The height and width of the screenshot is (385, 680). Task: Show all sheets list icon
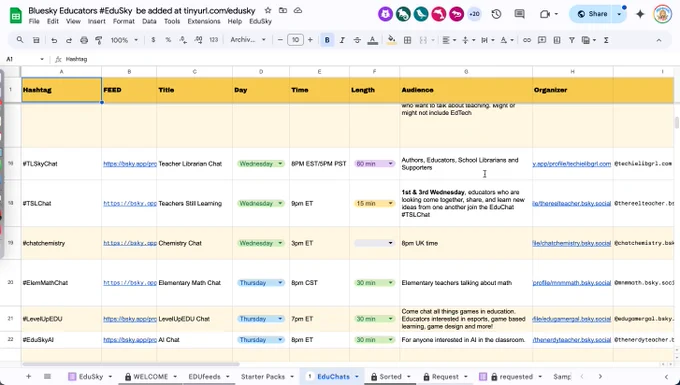47,376
